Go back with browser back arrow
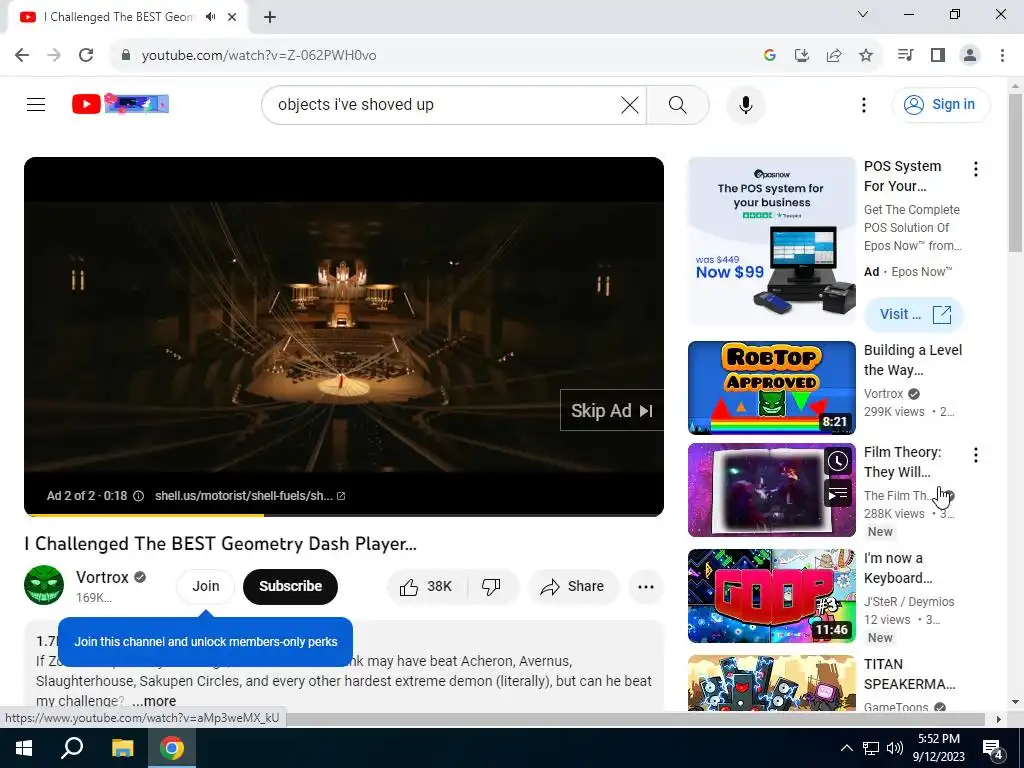The width and height of the screenshot is (1024, 768). pyautogui.click(x=22, y=55)
